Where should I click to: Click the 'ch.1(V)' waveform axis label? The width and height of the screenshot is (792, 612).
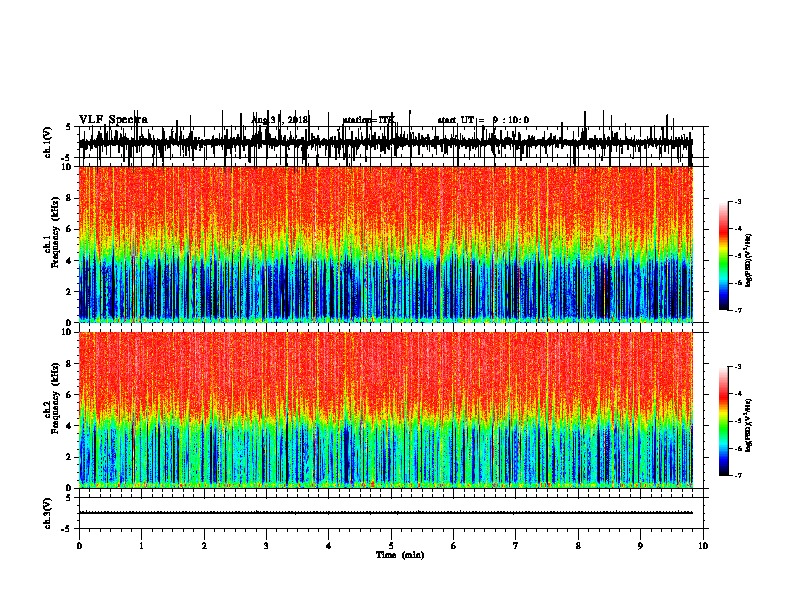click(48, 142)
